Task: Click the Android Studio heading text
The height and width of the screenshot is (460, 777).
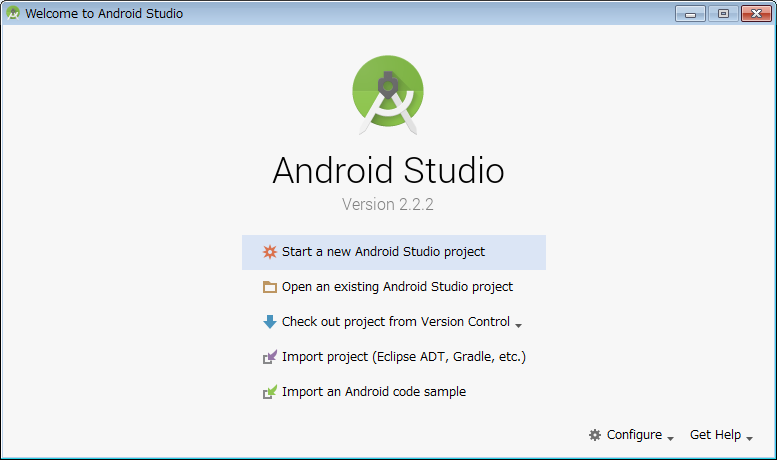Action: 388,171
